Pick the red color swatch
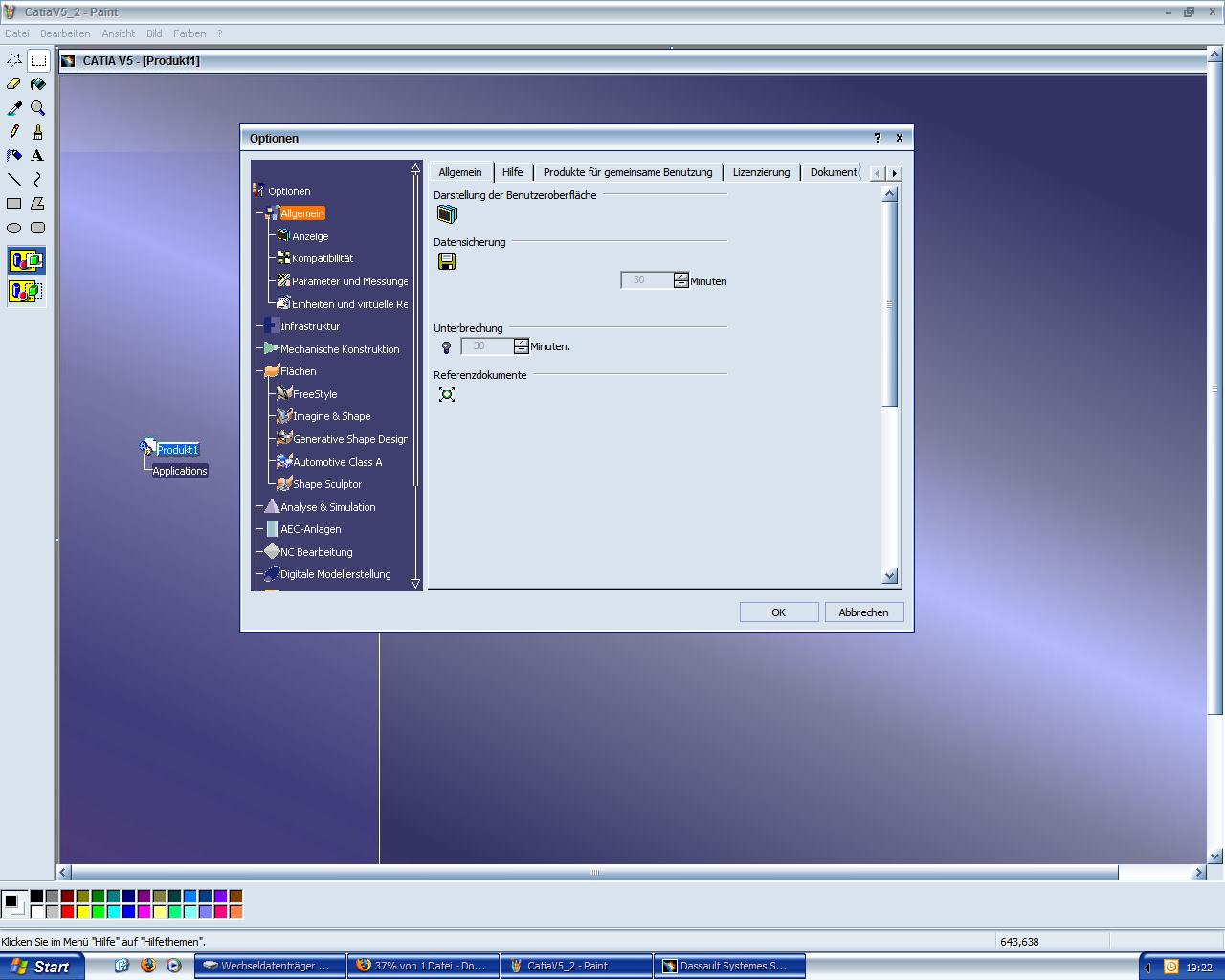Viewport: 1225px width, 980px height. [x=67, y=912]
